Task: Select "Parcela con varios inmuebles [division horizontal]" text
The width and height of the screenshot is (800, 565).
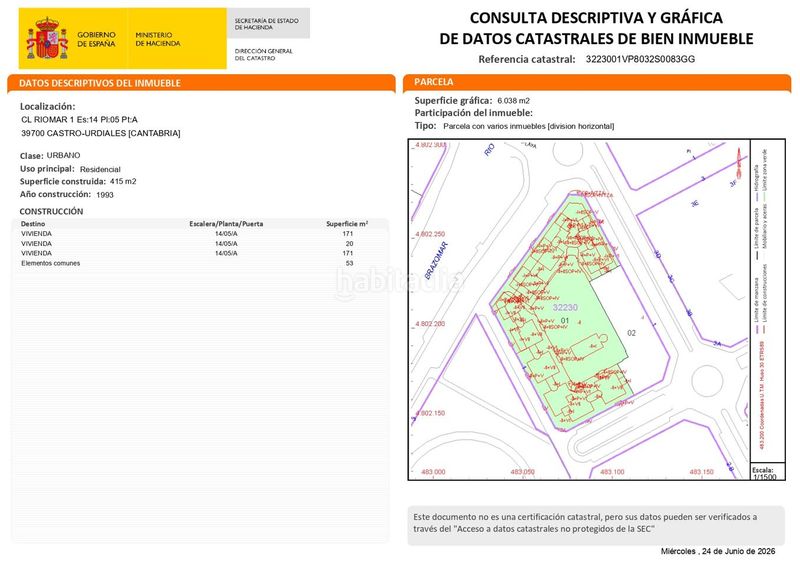Action: tap(529, 126)
